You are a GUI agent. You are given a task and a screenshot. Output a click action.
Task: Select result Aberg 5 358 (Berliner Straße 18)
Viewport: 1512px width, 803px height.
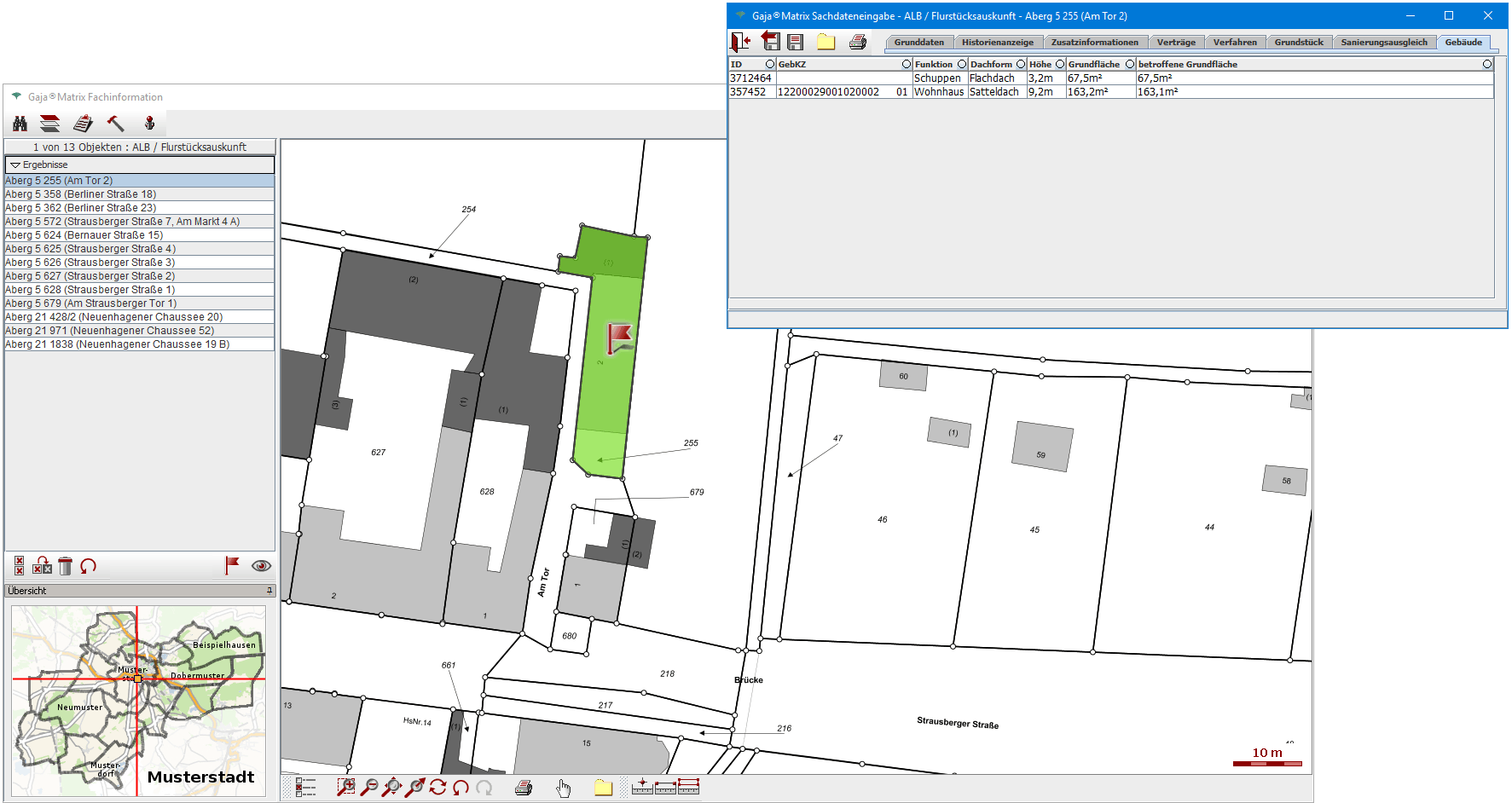[81, 194]
